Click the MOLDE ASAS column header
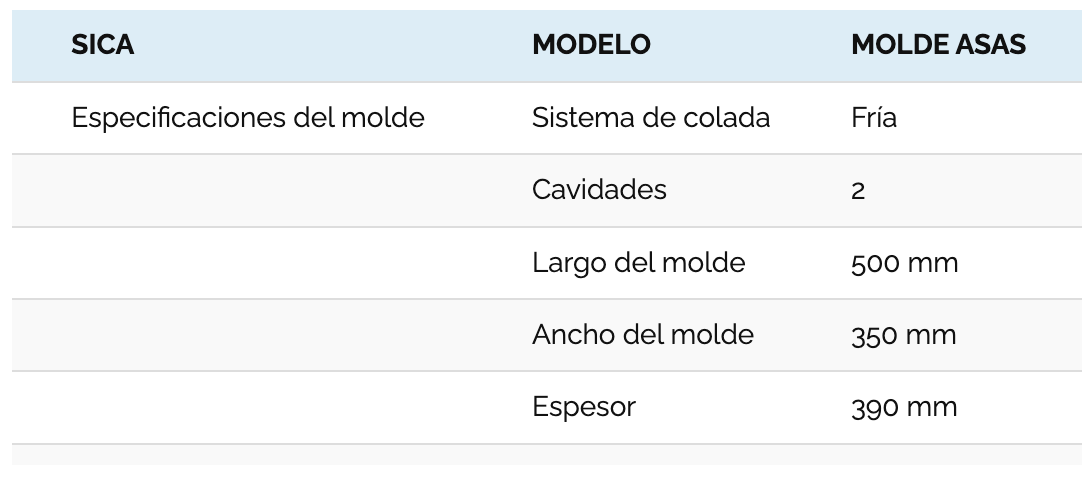This screenshot has width=1092, height=484. (938, 45)
